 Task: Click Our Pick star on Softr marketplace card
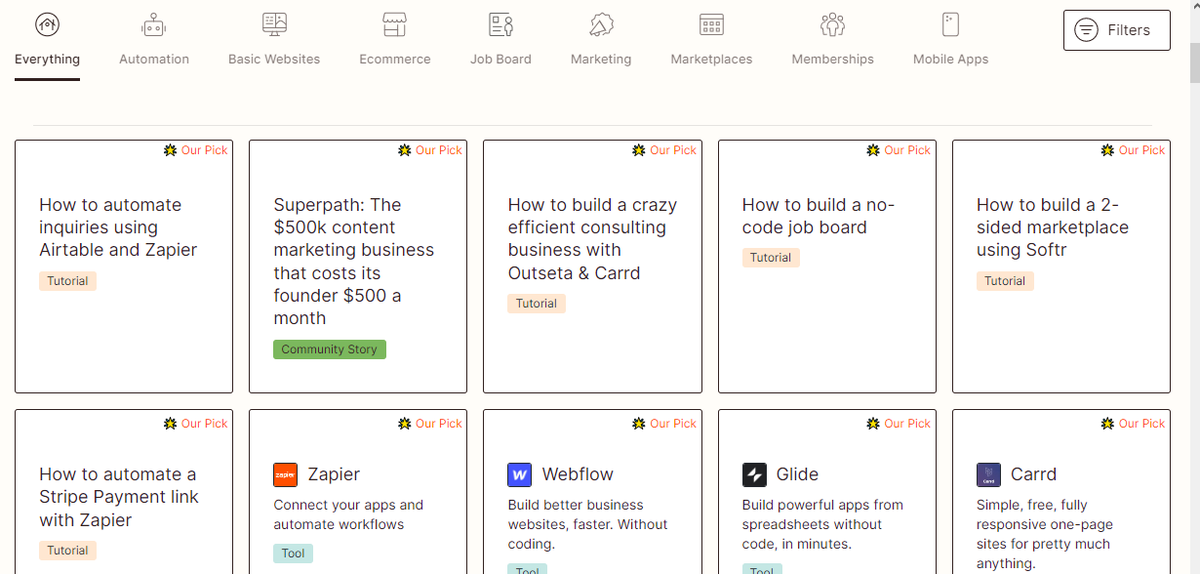(1107, 150)
